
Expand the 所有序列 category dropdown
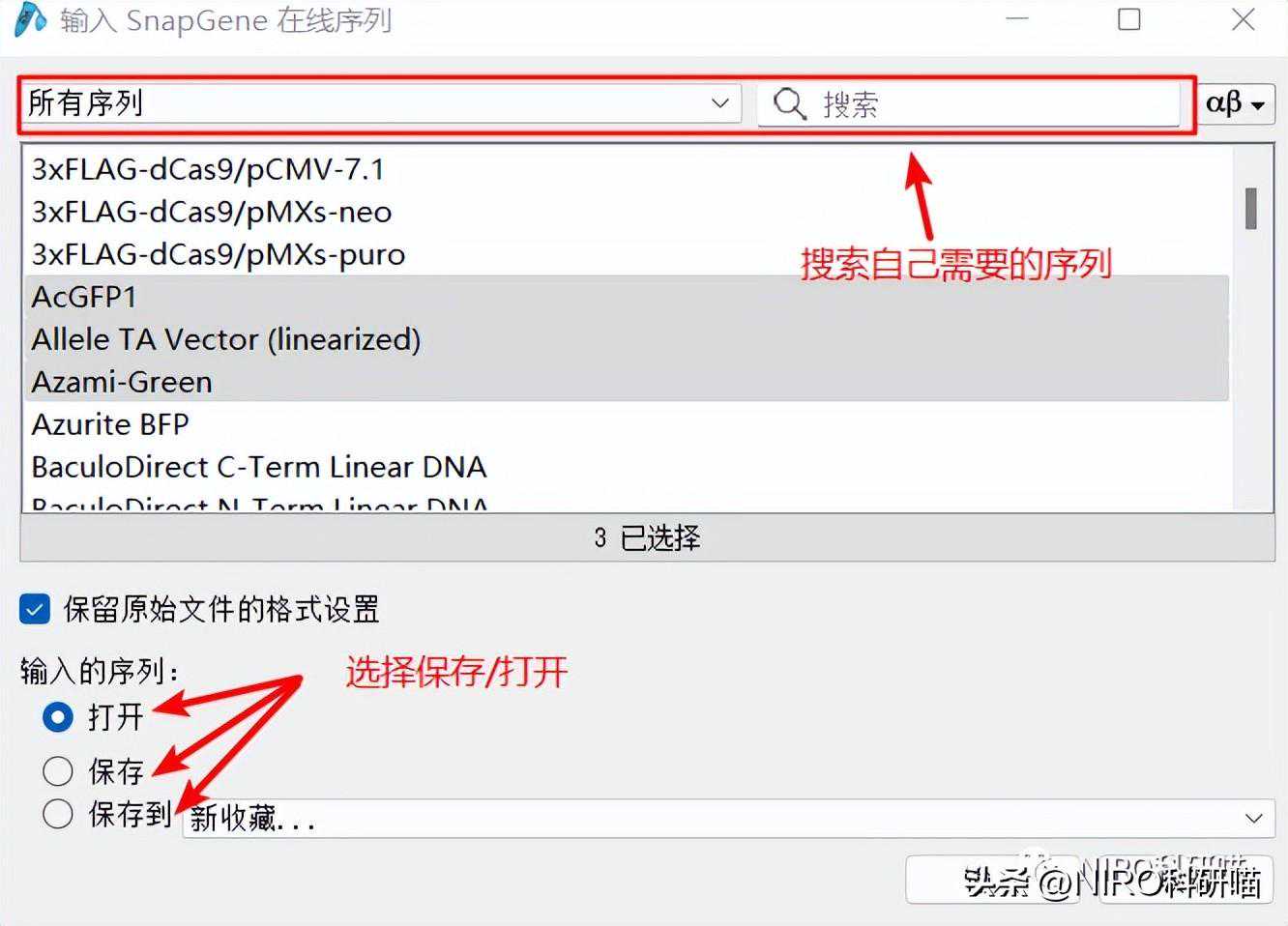click(381, 102)
